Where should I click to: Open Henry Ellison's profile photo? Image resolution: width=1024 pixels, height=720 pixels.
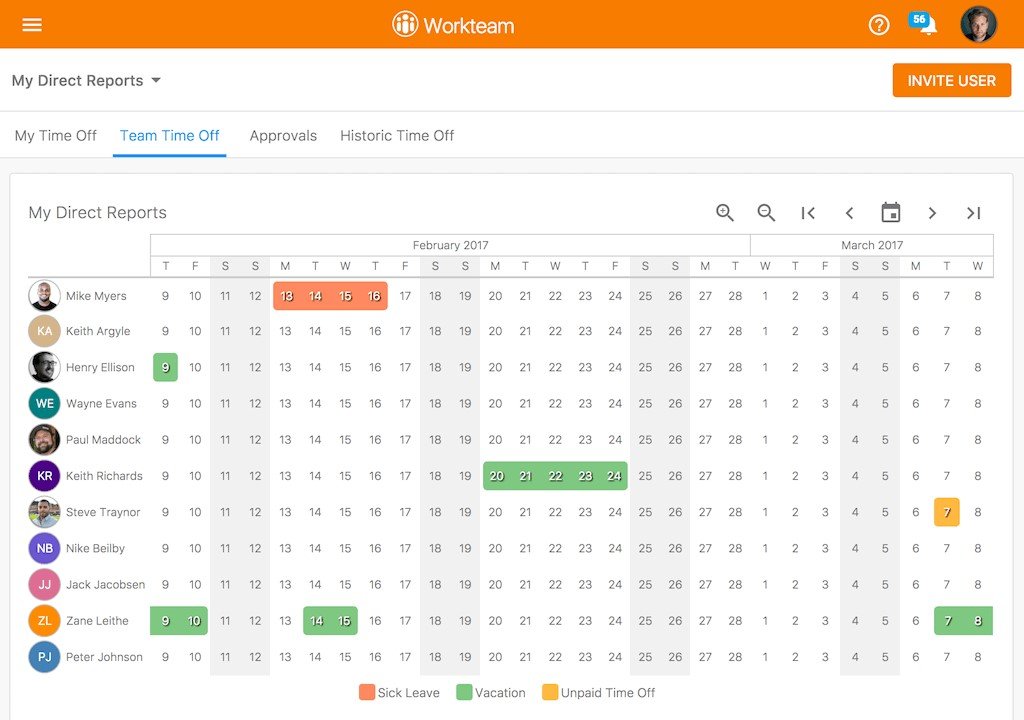click(44, 367)
